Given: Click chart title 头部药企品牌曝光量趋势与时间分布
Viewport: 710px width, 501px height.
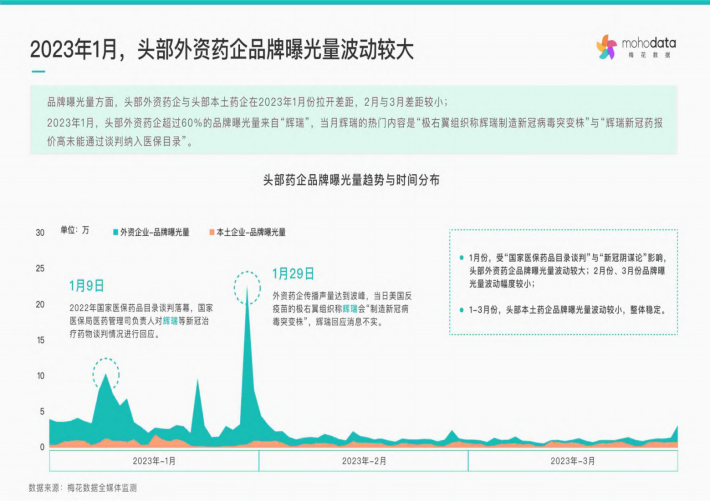Looking at the screenshot, I should point(351,180).
